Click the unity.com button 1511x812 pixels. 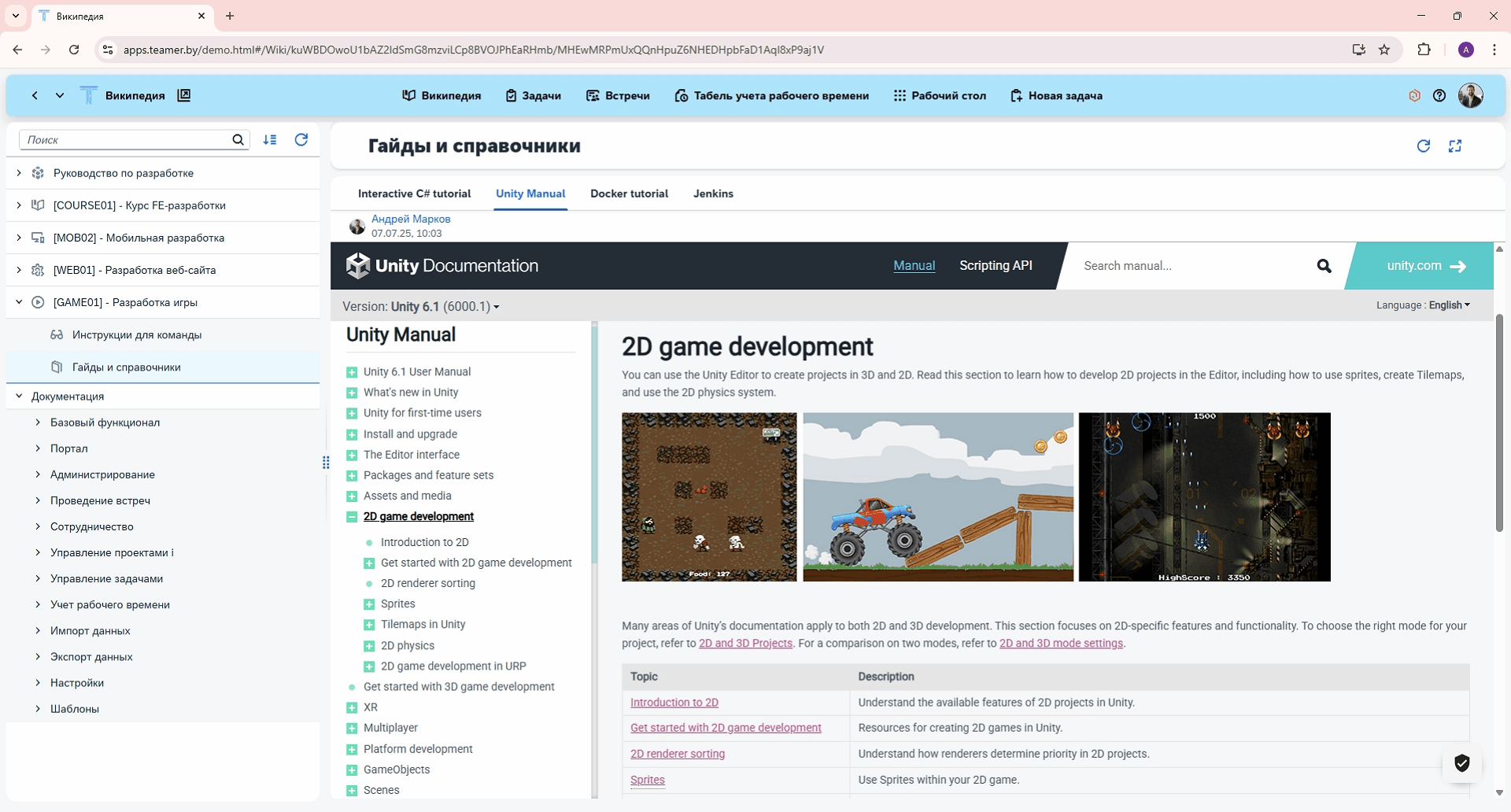(1425, 266)
